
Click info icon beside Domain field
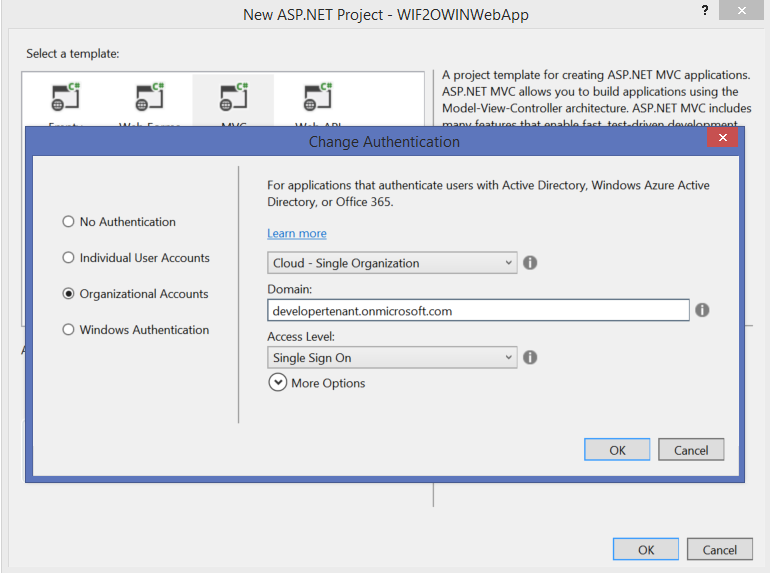click(702, 310)
